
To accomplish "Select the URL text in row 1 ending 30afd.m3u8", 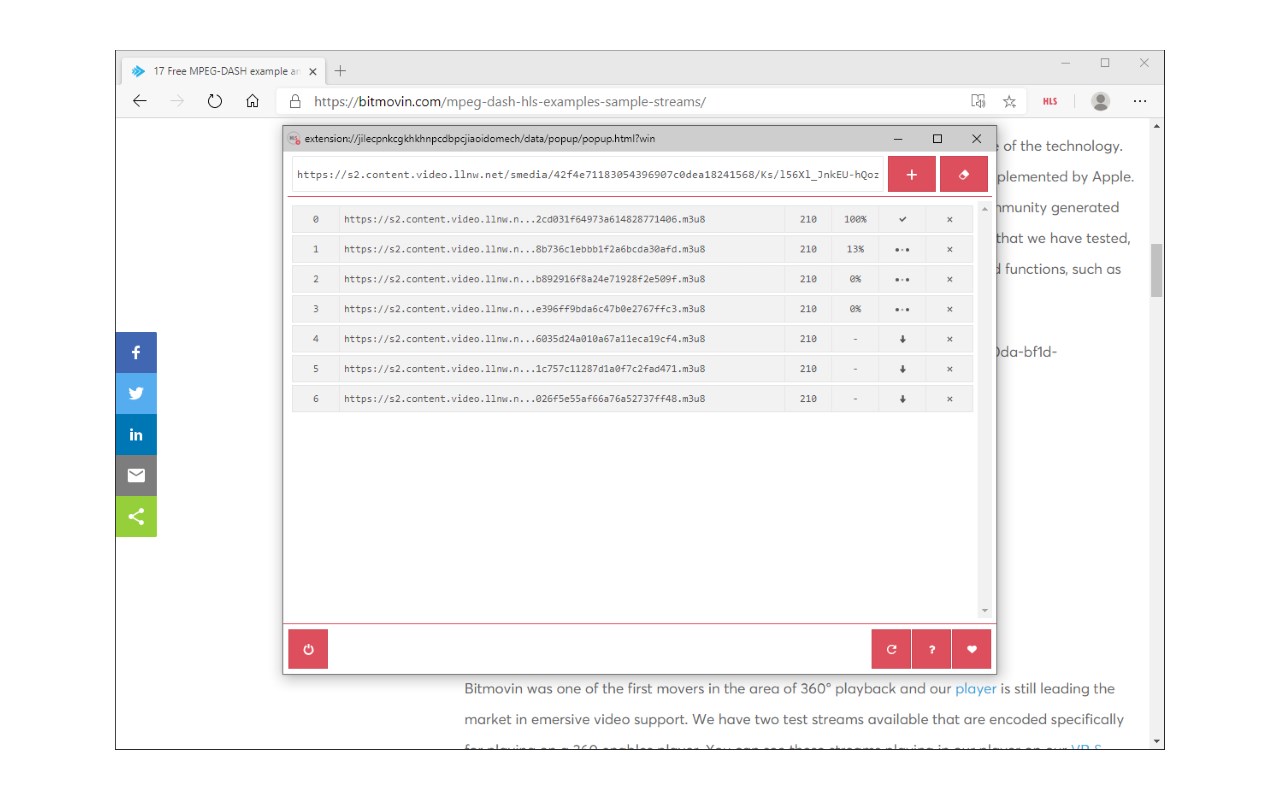I will [x=524, y=249].
